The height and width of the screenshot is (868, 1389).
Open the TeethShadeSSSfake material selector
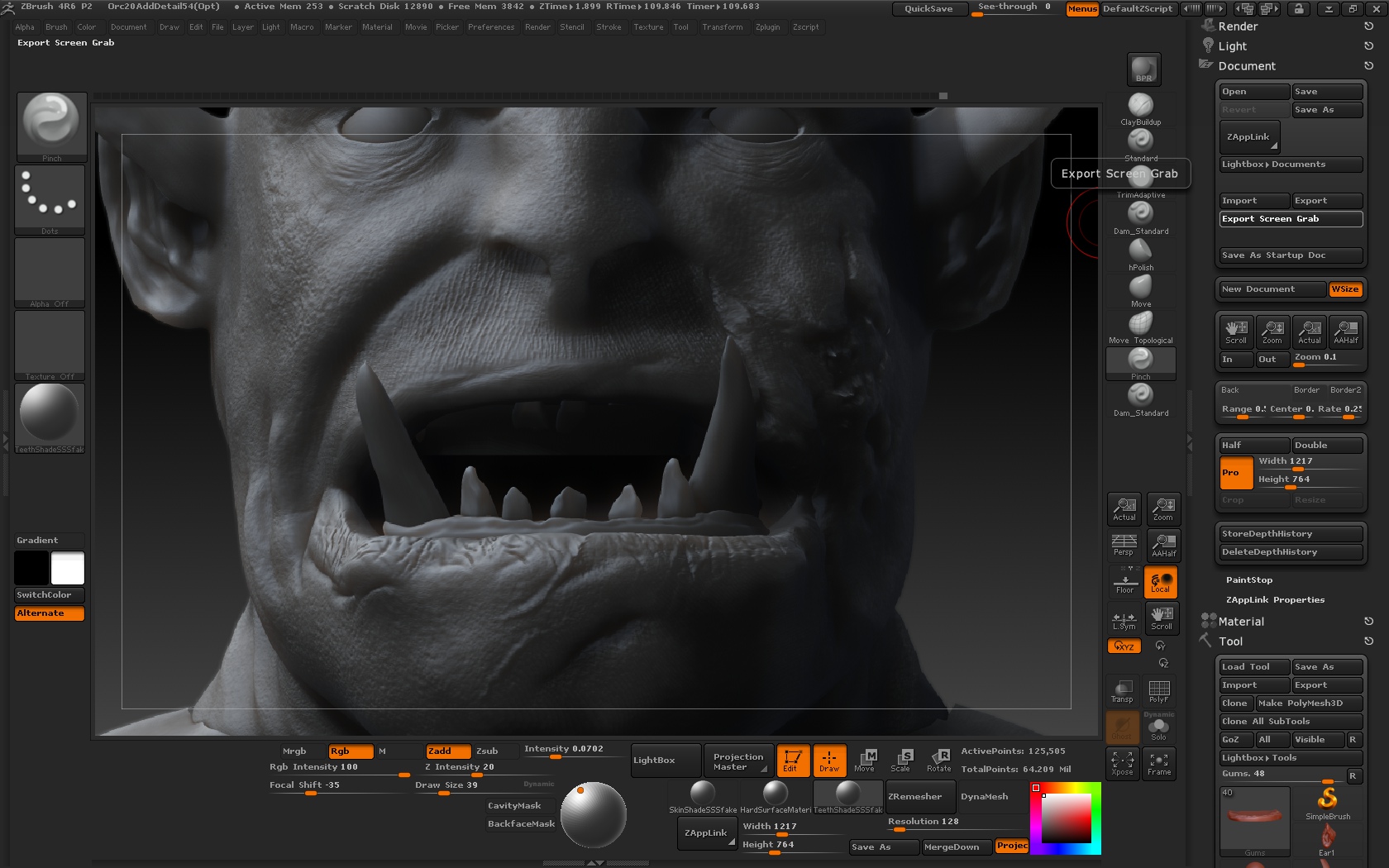click(50, 418)
